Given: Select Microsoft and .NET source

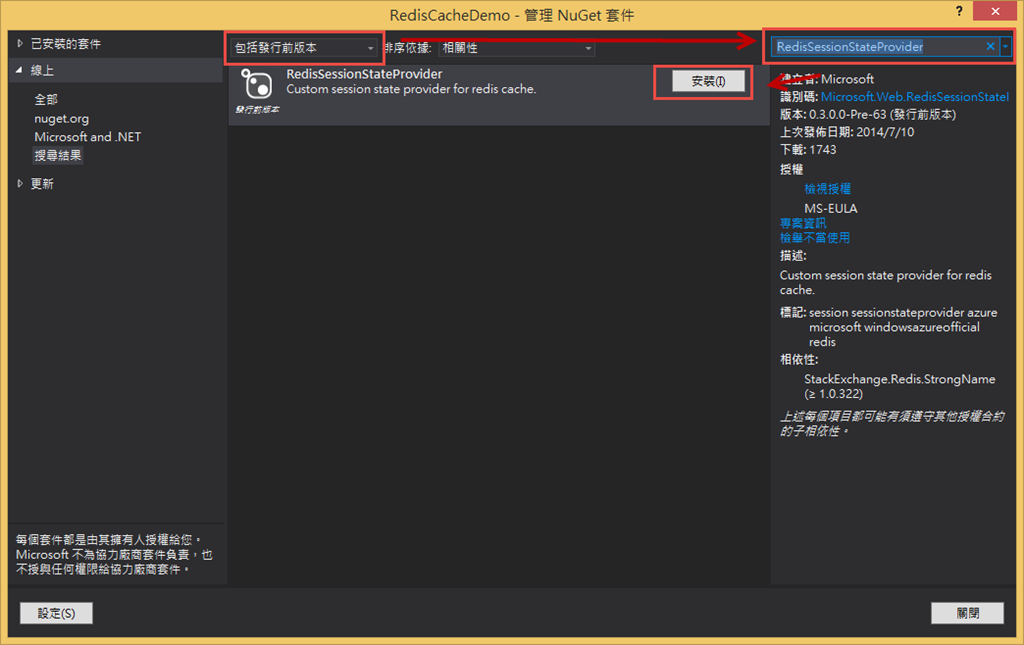Looking at the screenshot, I should tap(88, 136).
